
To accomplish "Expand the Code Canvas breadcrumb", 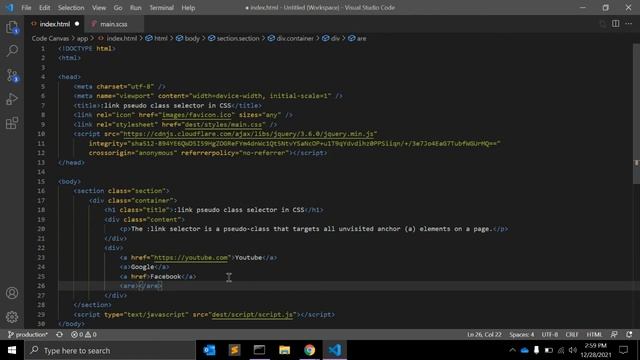I will pyautogui.click(x=50, y=38).
